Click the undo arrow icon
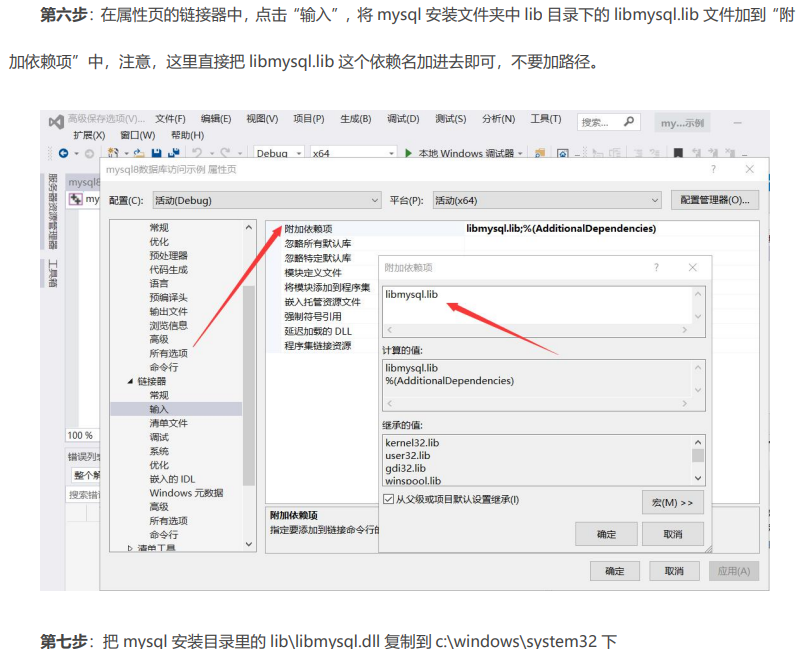803x649 pixels. 197,153
